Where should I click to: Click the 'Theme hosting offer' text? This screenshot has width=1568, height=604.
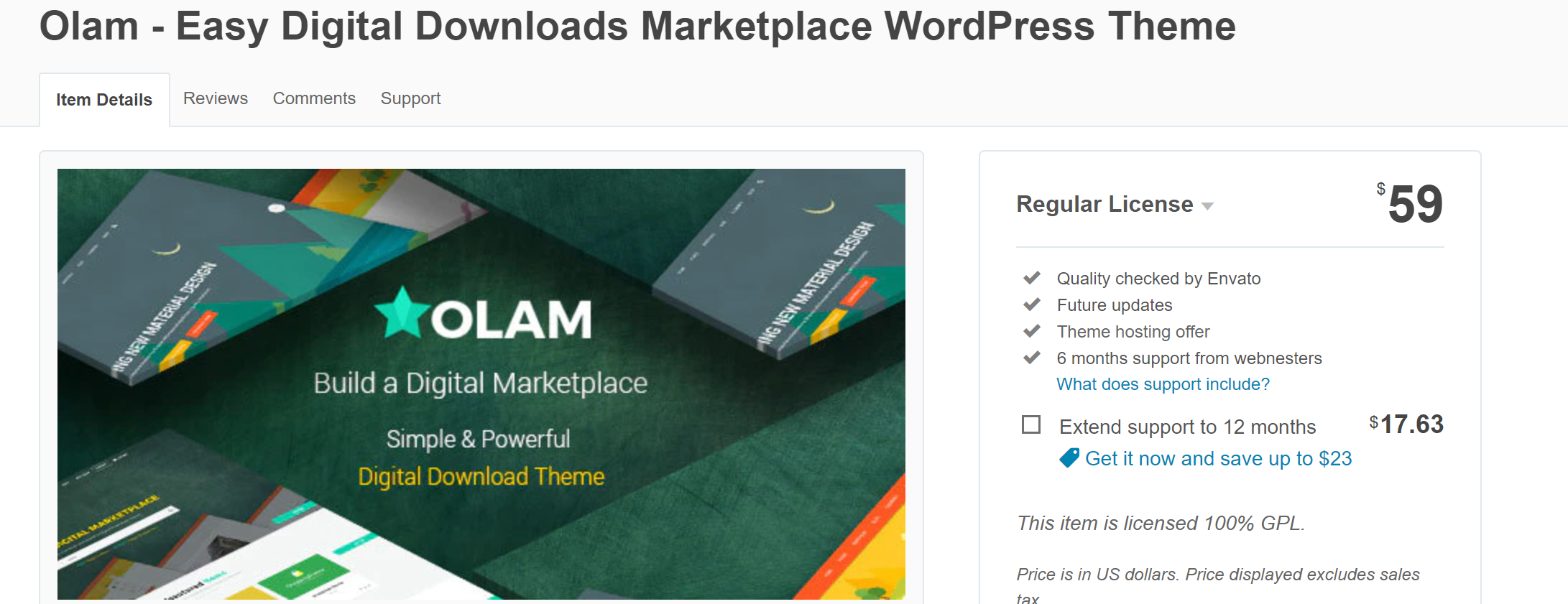tap(1133, 332)
